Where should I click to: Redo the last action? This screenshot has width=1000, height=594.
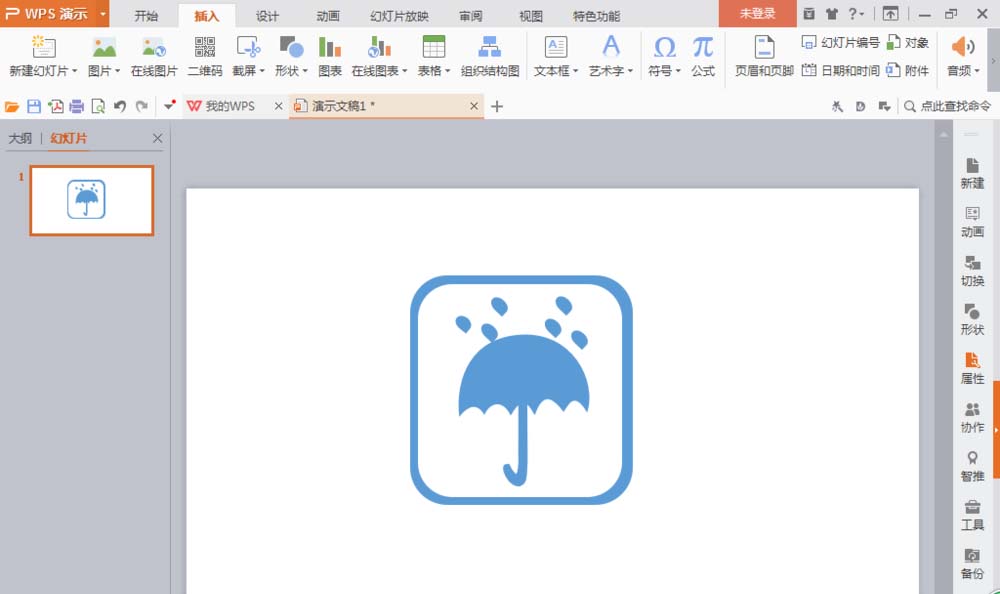pos(142,107)
